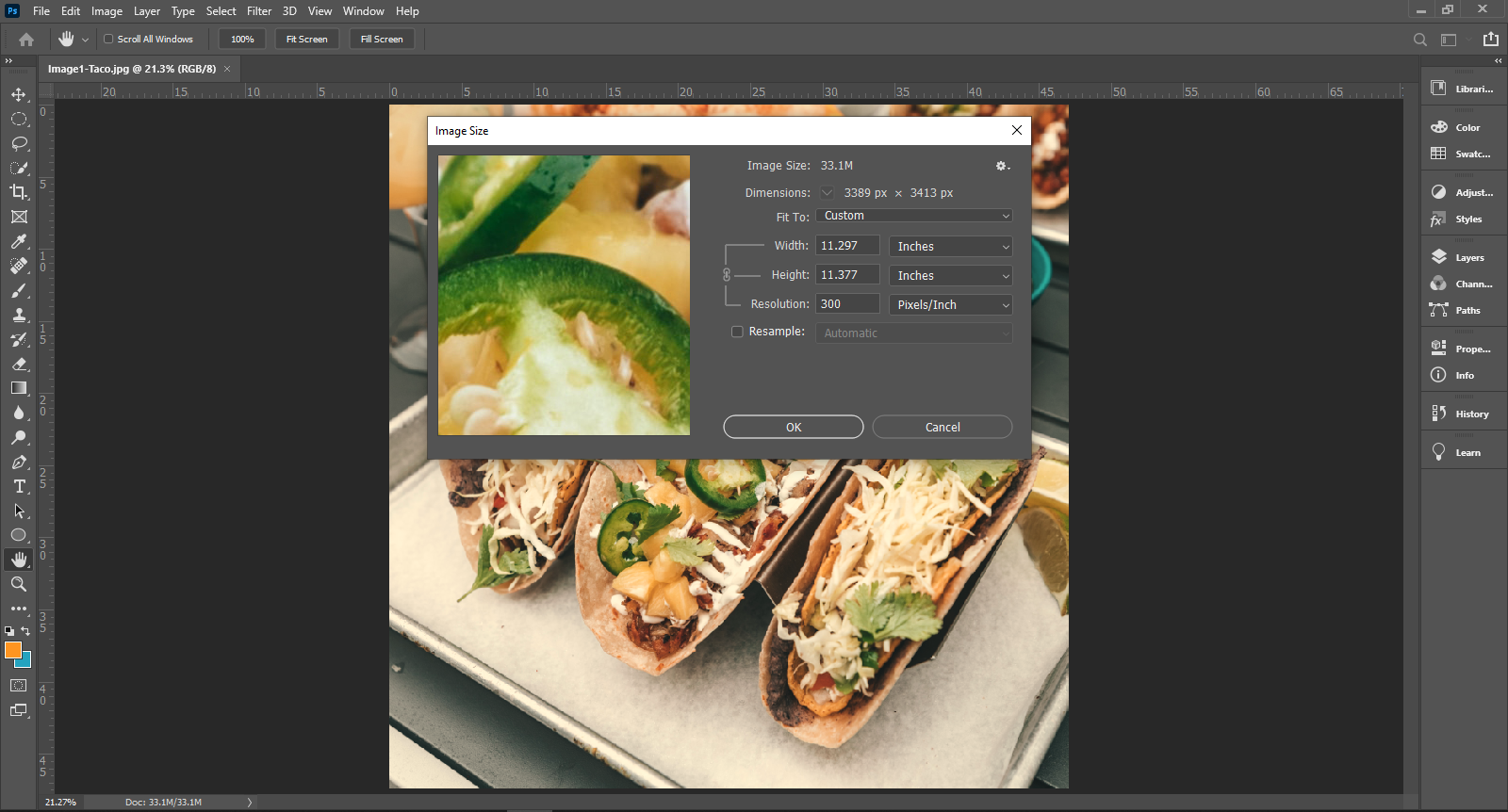
Task: Open the Fit To dropdown
Action: pos(914,216)
